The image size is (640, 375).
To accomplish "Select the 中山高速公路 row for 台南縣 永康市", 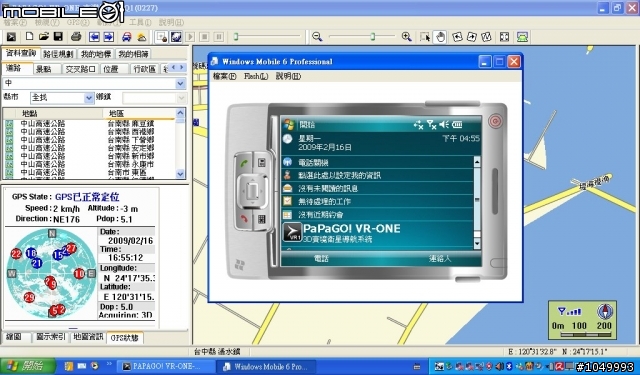I will click(90, 164).
